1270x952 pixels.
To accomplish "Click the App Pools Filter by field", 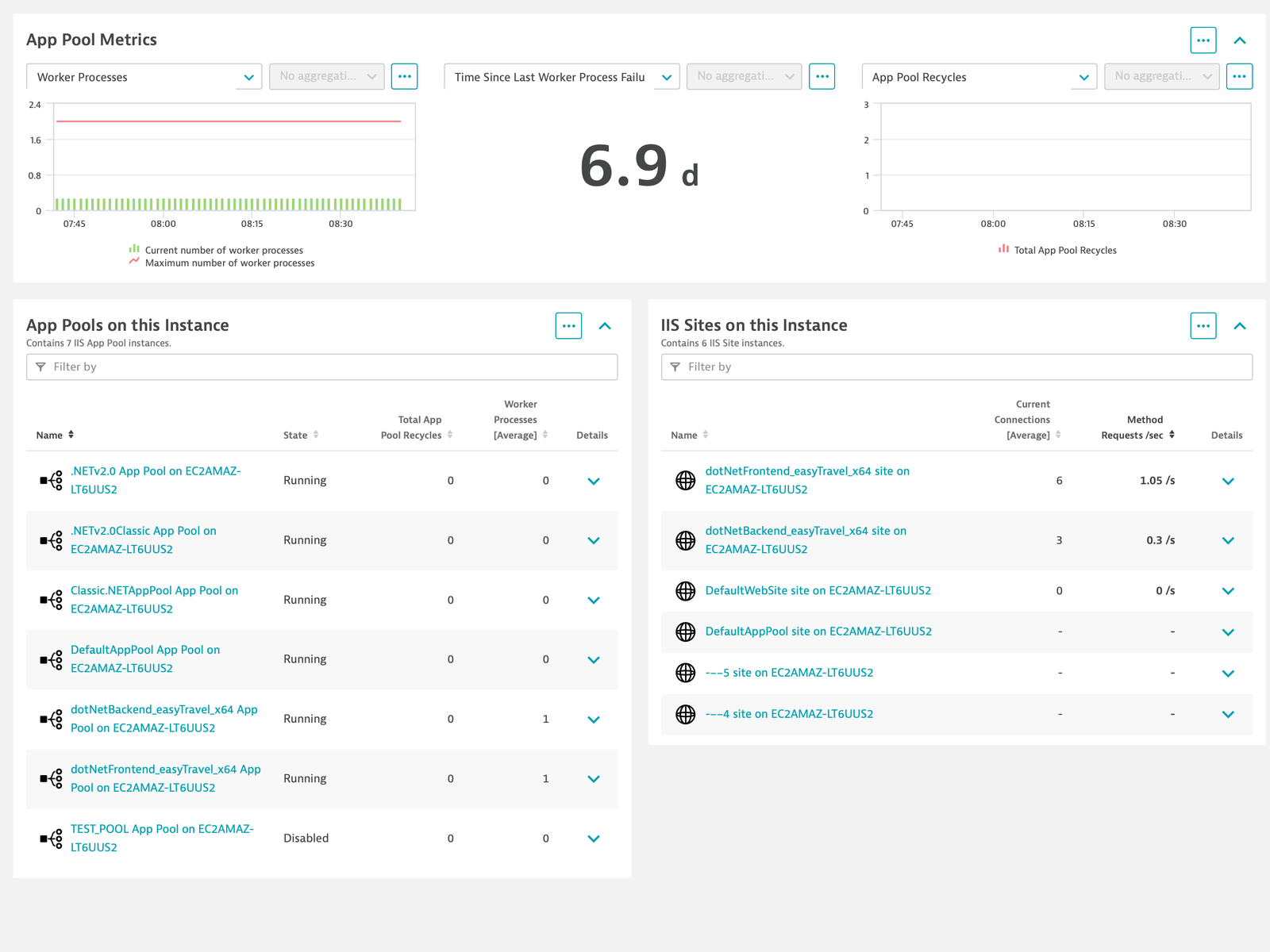I will tap(322, 367).
